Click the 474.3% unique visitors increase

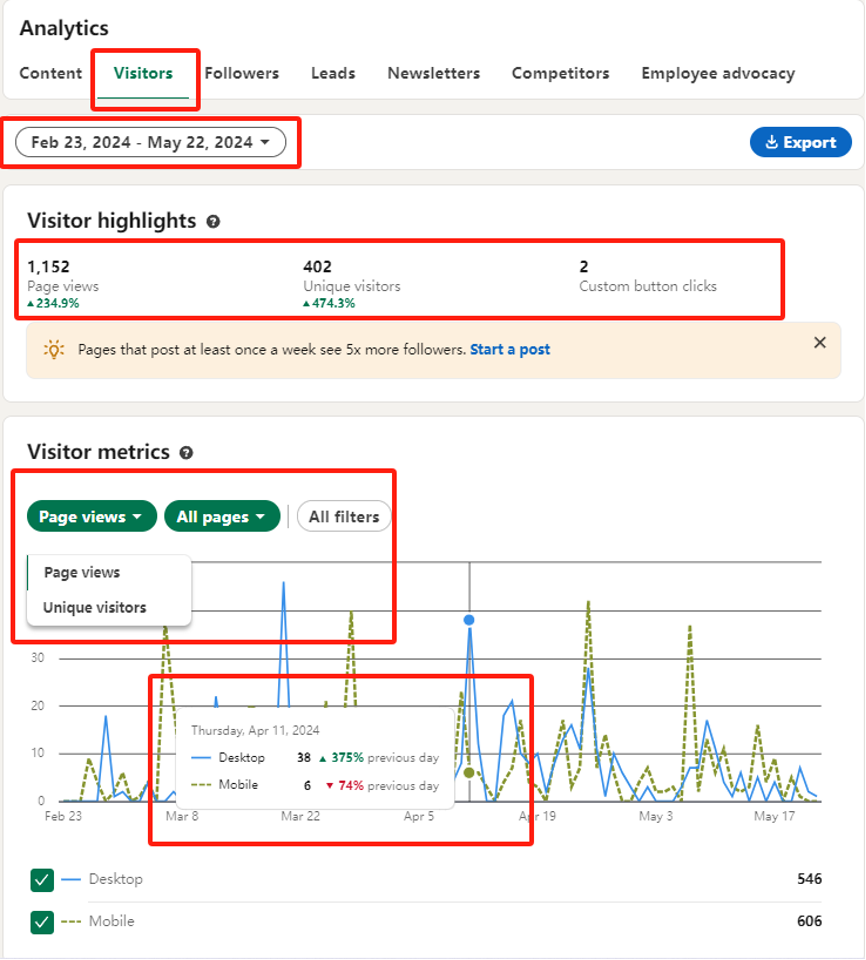[329, 303]
